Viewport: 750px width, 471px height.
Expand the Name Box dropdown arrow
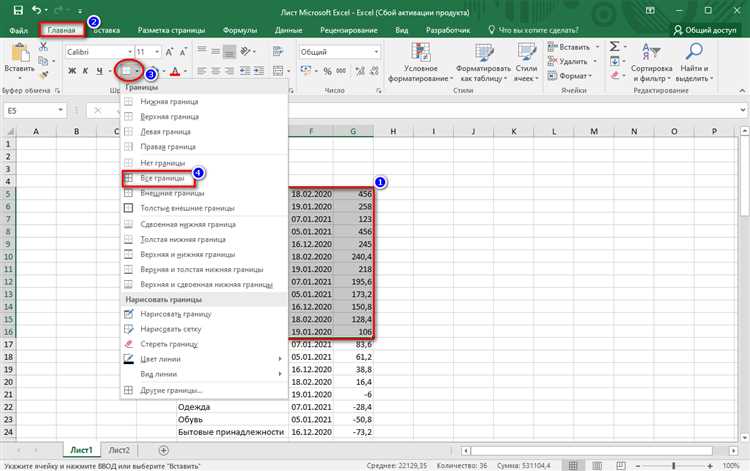point(60,110)
